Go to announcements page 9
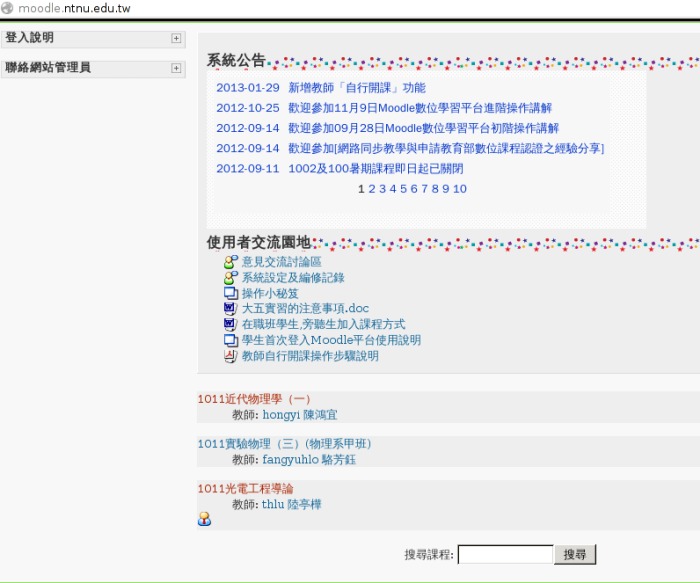 (x=446, y=189)
